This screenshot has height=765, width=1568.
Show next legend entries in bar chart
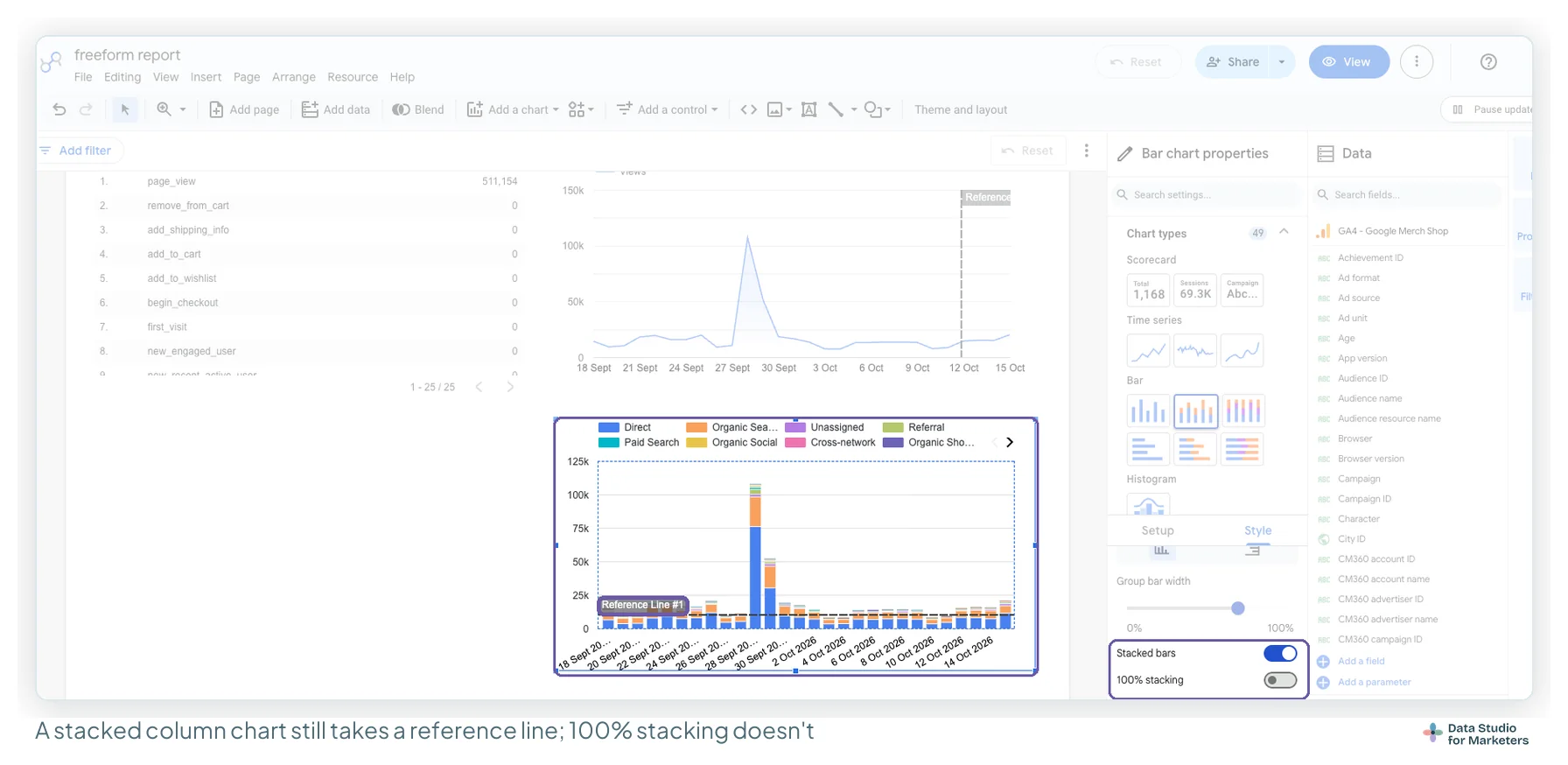(x=1010, y=442)
